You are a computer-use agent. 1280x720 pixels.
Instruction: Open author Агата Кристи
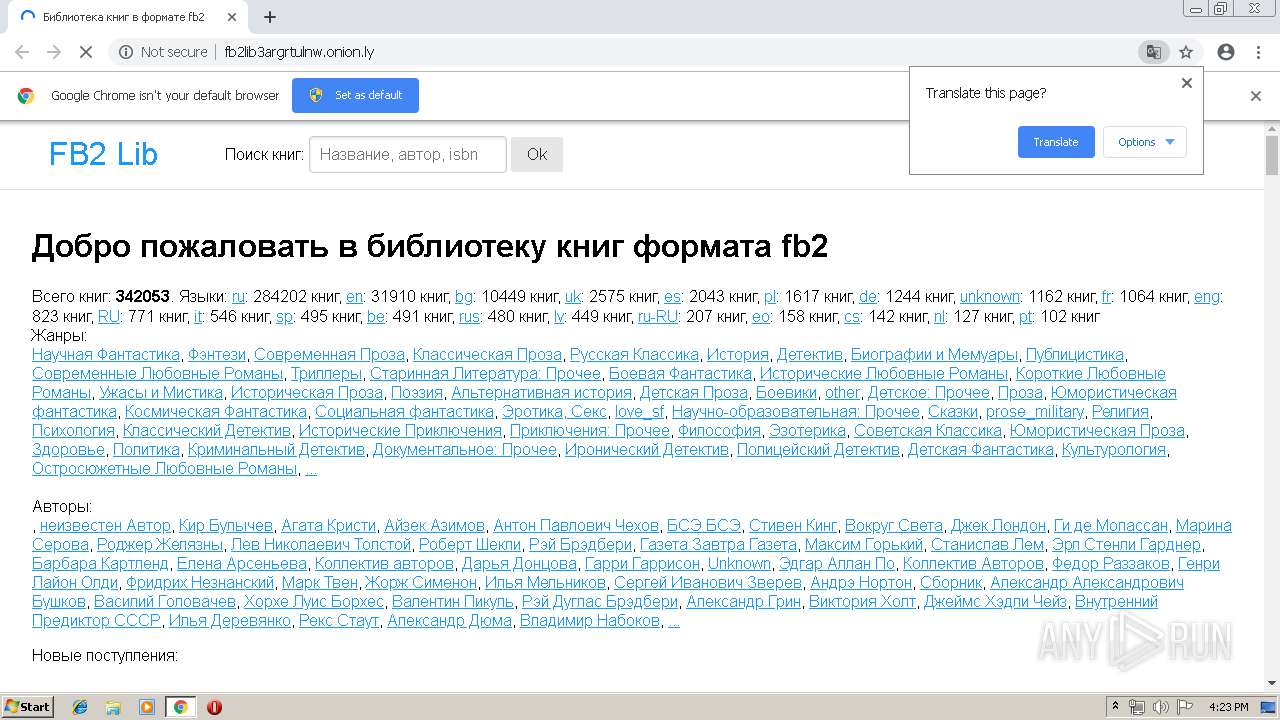329,526
